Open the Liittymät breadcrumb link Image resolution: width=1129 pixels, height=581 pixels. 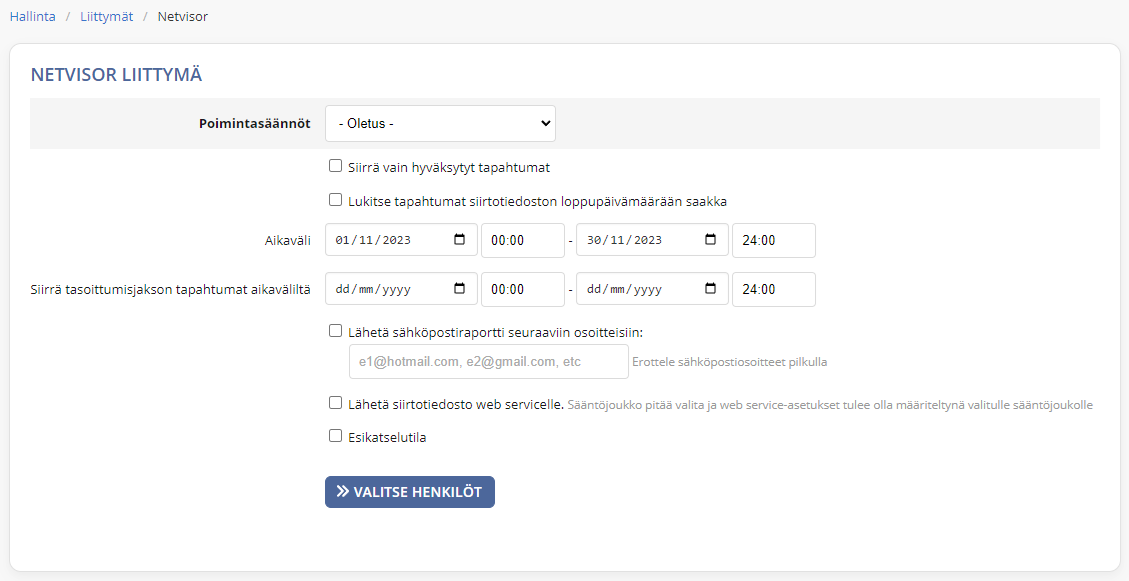[107, 17]
